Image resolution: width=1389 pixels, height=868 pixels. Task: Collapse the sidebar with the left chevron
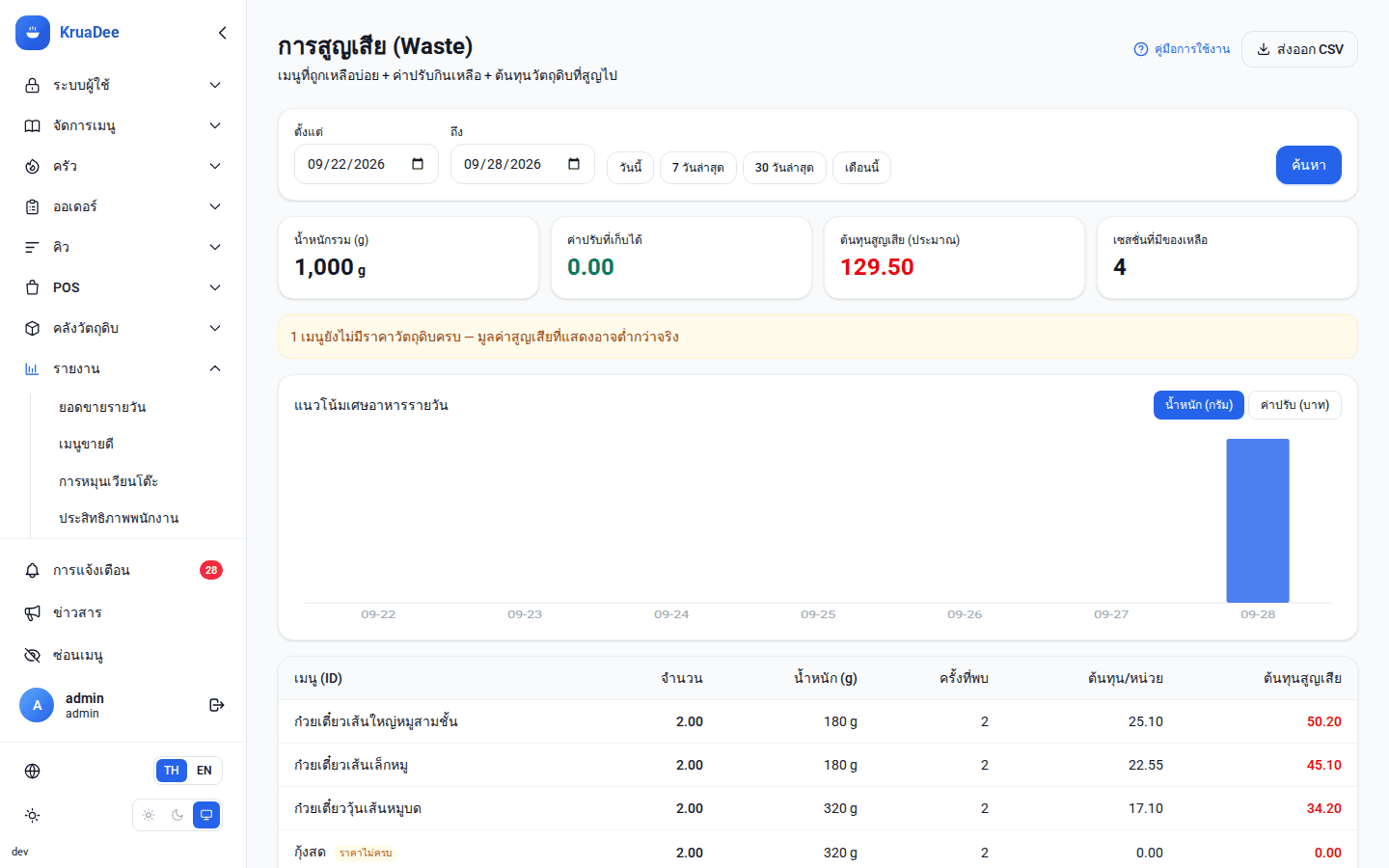(223, 33)
